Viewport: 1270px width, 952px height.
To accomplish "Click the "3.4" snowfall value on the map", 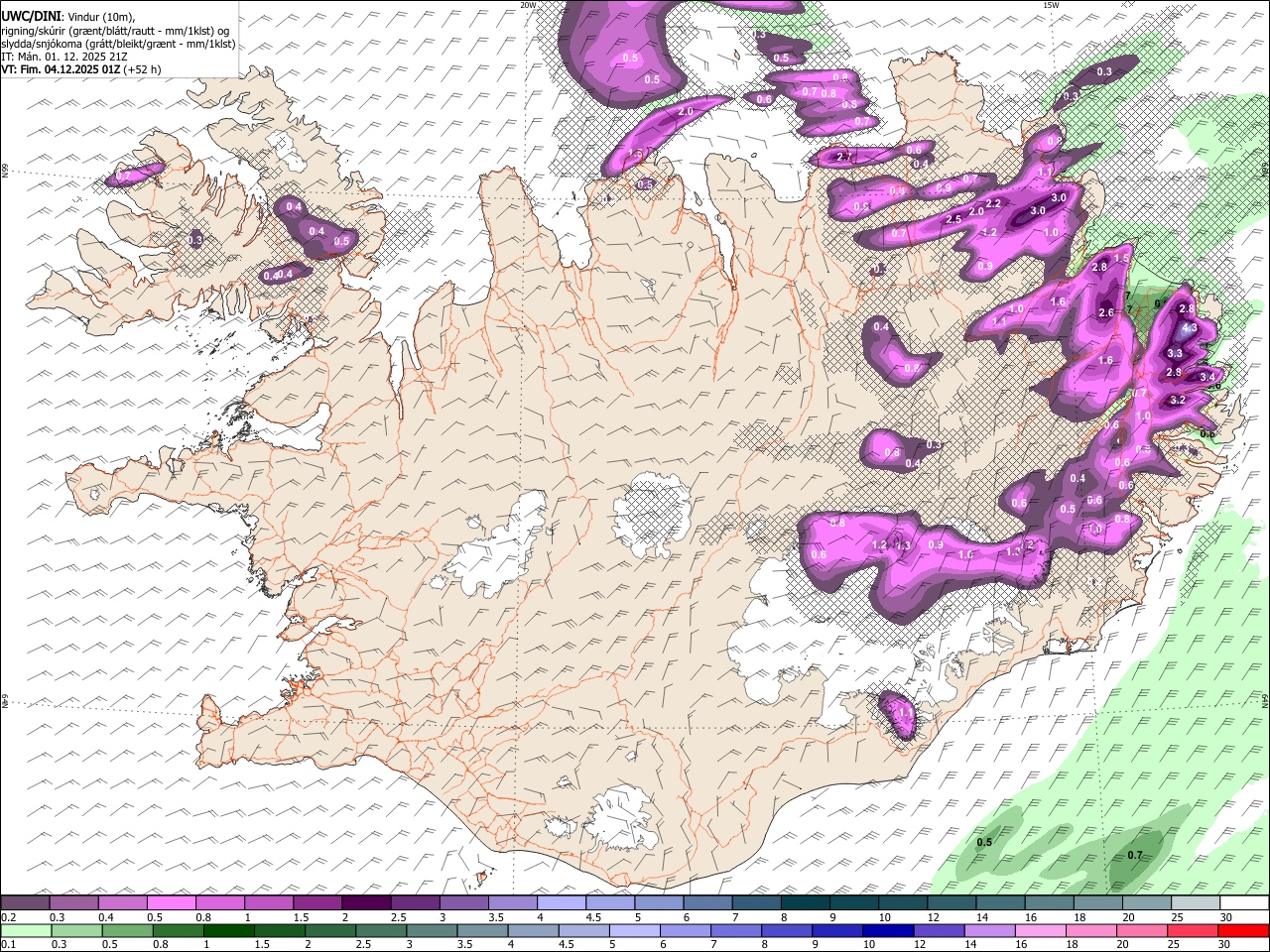I will 1207,377.
